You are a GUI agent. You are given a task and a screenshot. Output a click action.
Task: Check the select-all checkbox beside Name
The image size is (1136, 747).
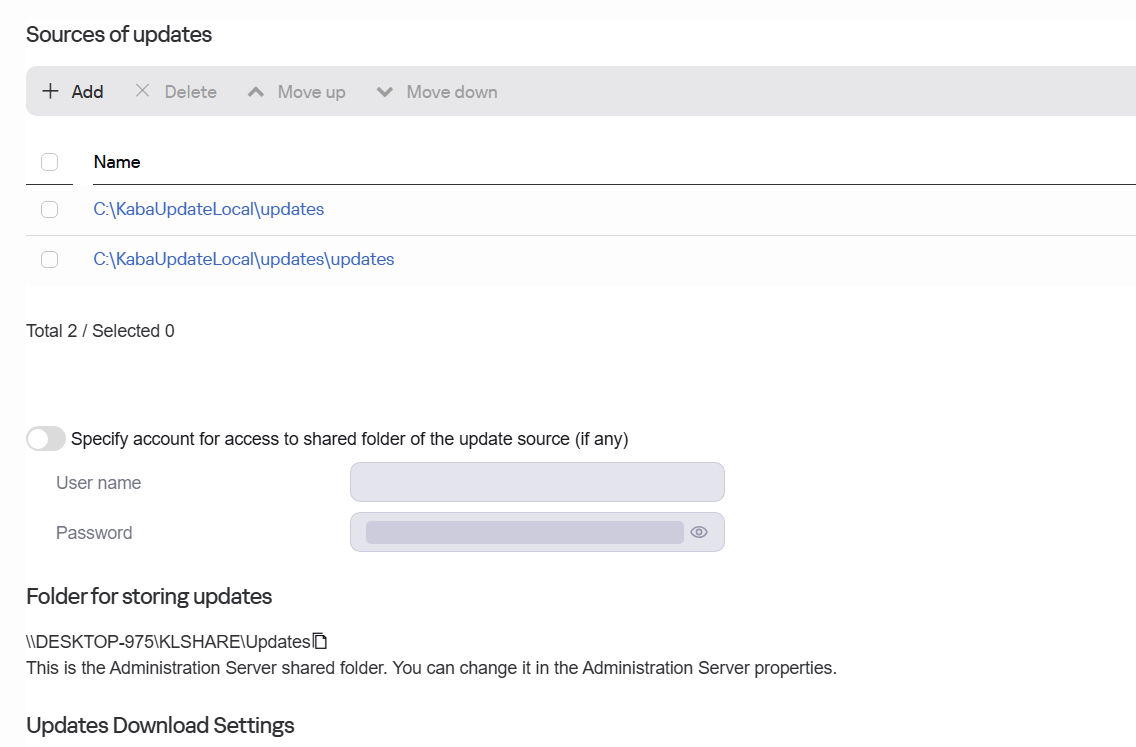point(49,162)
